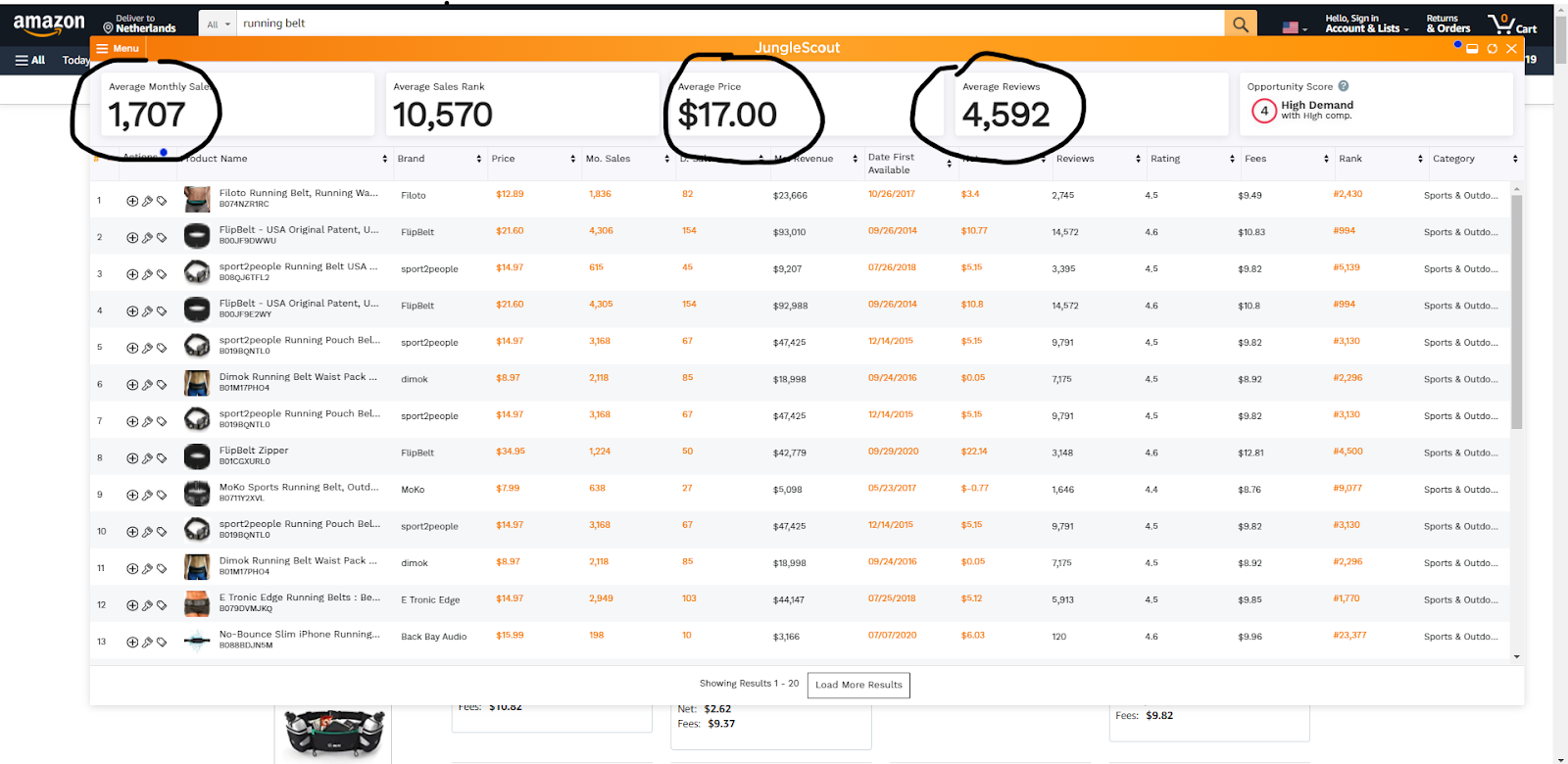
Task: Click the brand cell 'Back Bay Audio'
Action: [433, 637]
